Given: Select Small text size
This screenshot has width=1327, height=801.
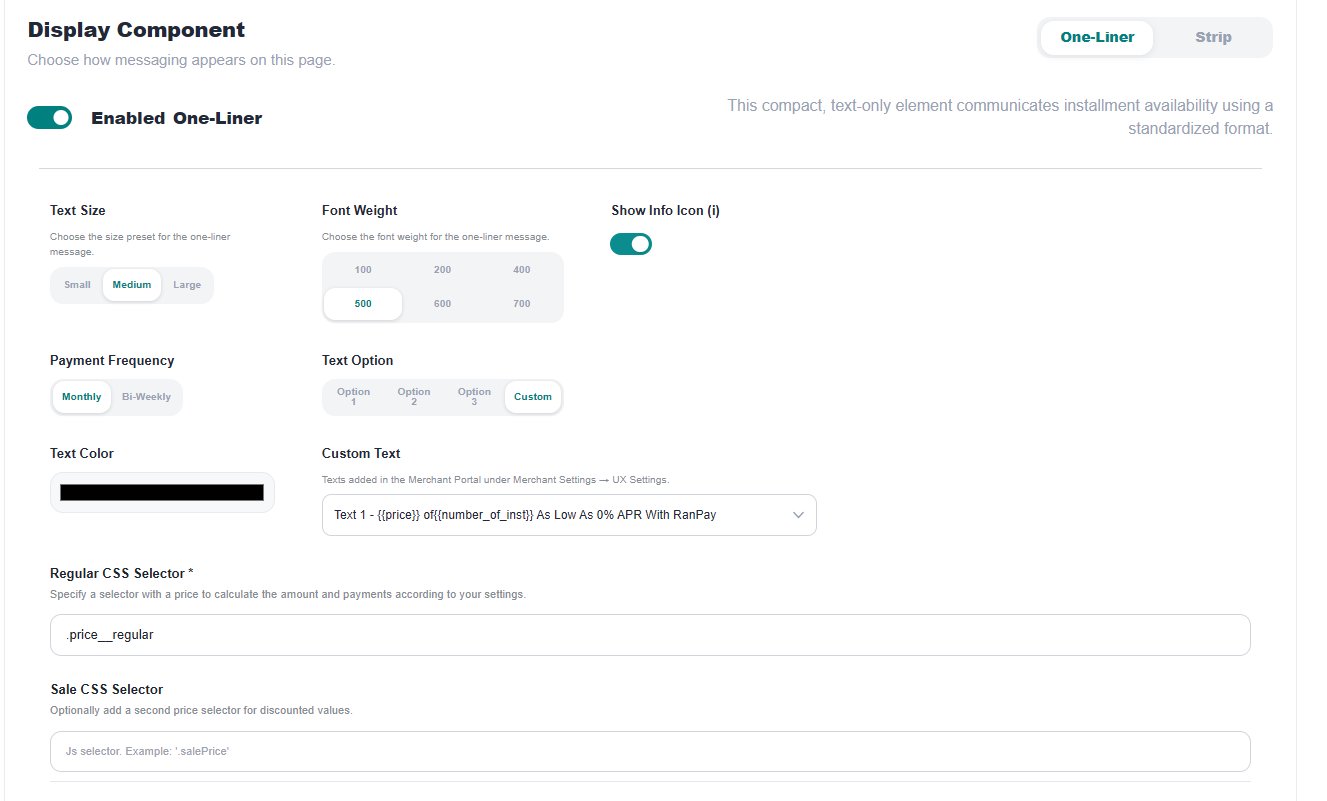Looking at the screenshot, I should [77, 285].
